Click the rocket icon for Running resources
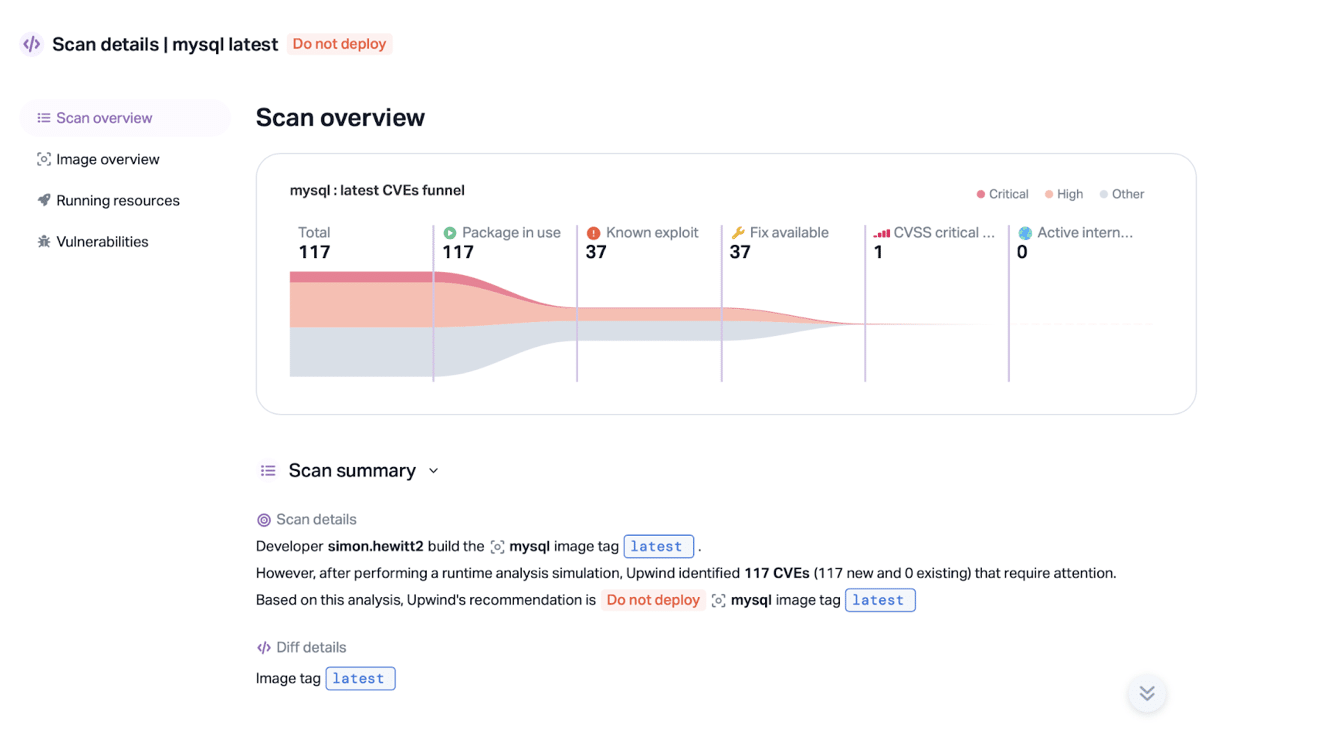 point(43,200)
